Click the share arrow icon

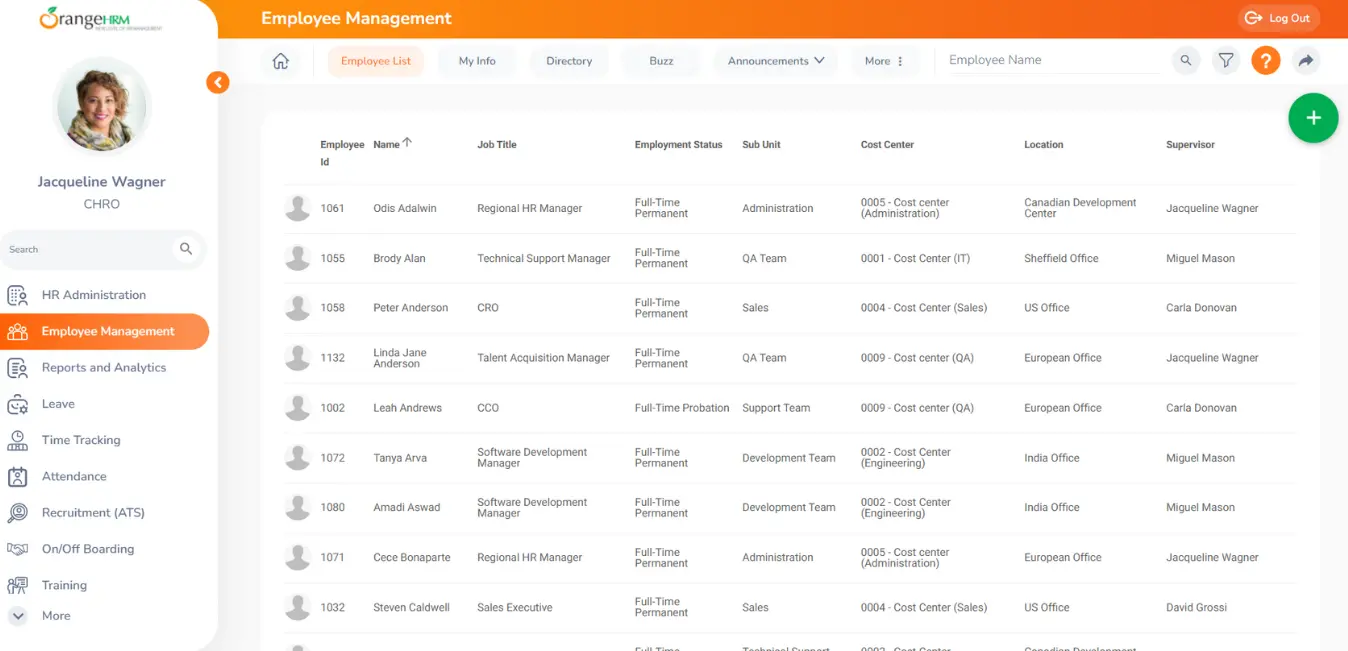coord(1305,61)
